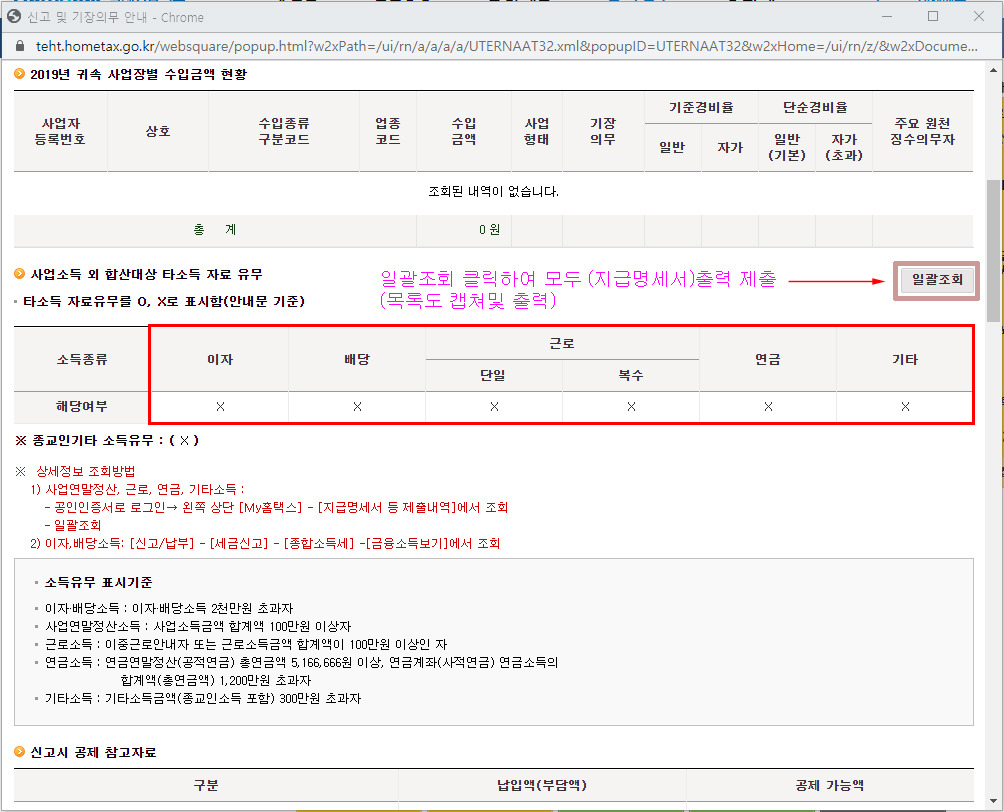Click the X value under 배당

(357, 407)
